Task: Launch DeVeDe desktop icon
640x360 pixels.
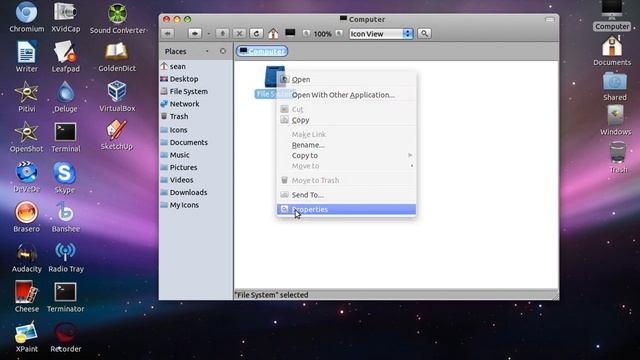Action: (27, 177)
